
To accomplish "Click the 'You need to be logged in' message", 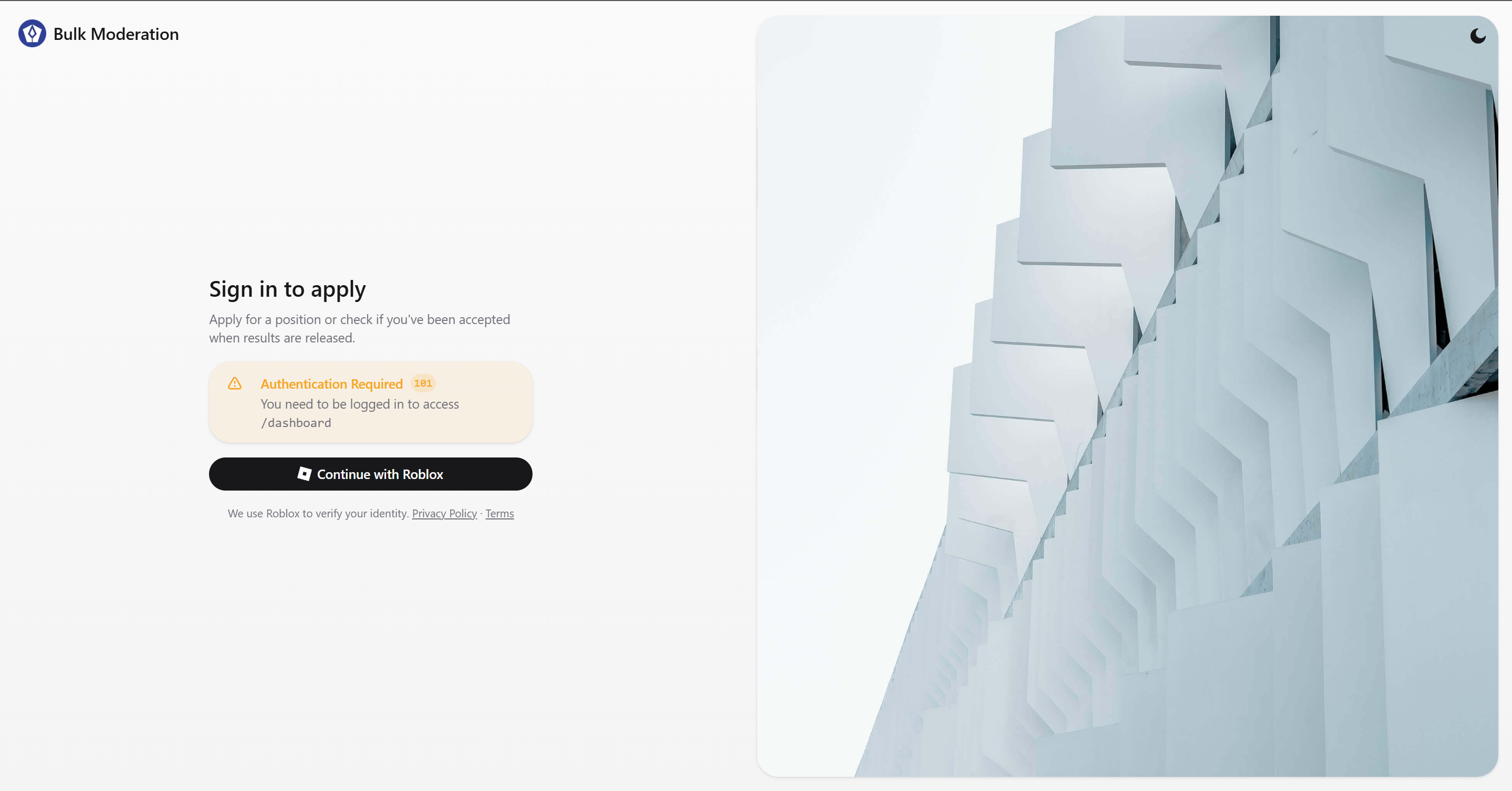I will 360,404.
